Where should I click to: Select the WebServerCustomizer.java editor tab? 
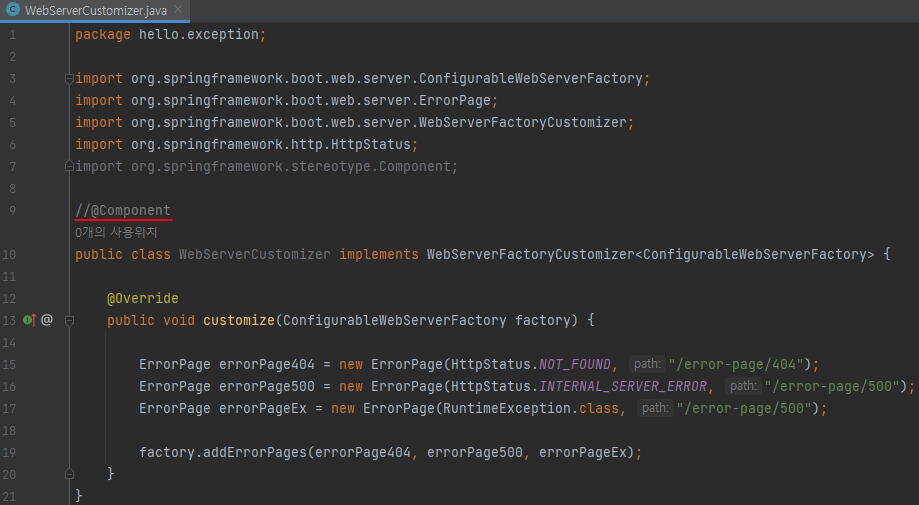click(x=96, y=11)
